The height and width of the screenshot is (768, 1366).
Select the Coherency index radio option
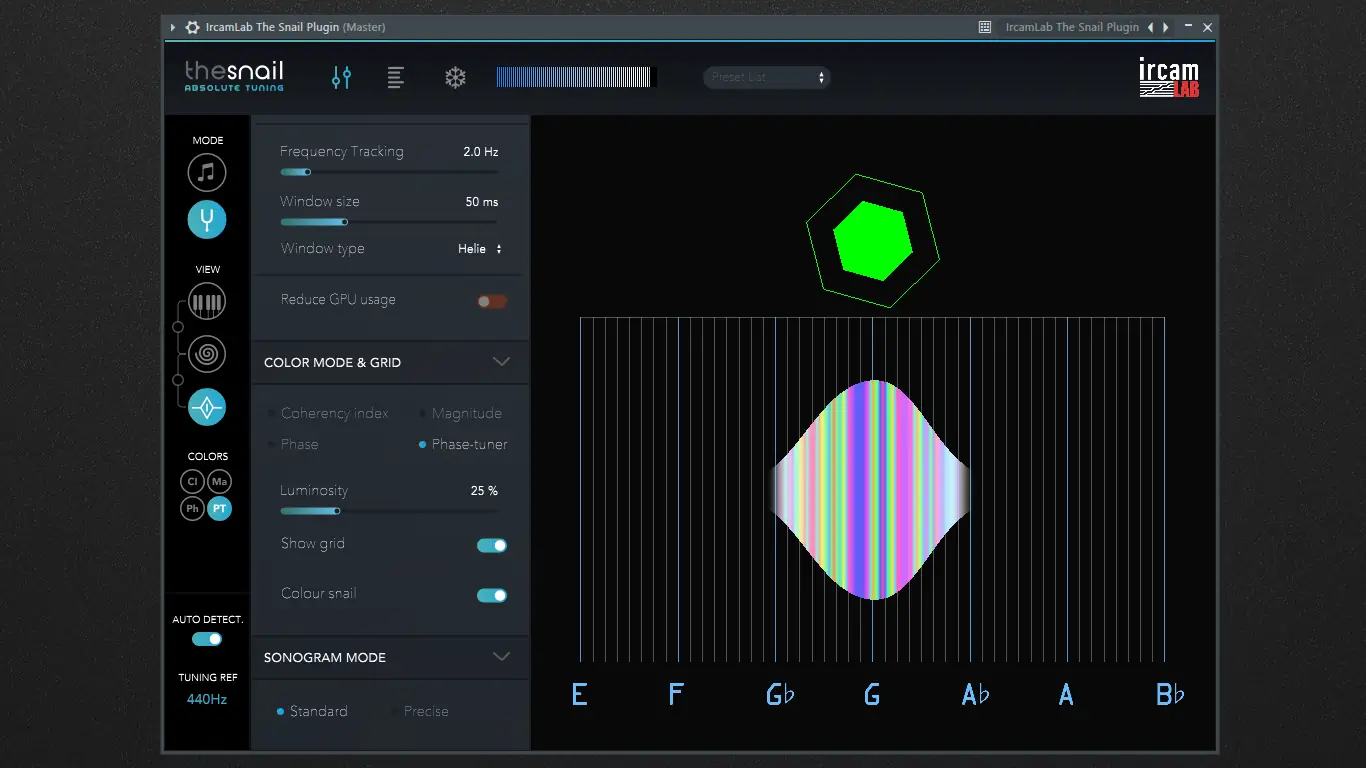pyautogui.click(x=329, y=413)
